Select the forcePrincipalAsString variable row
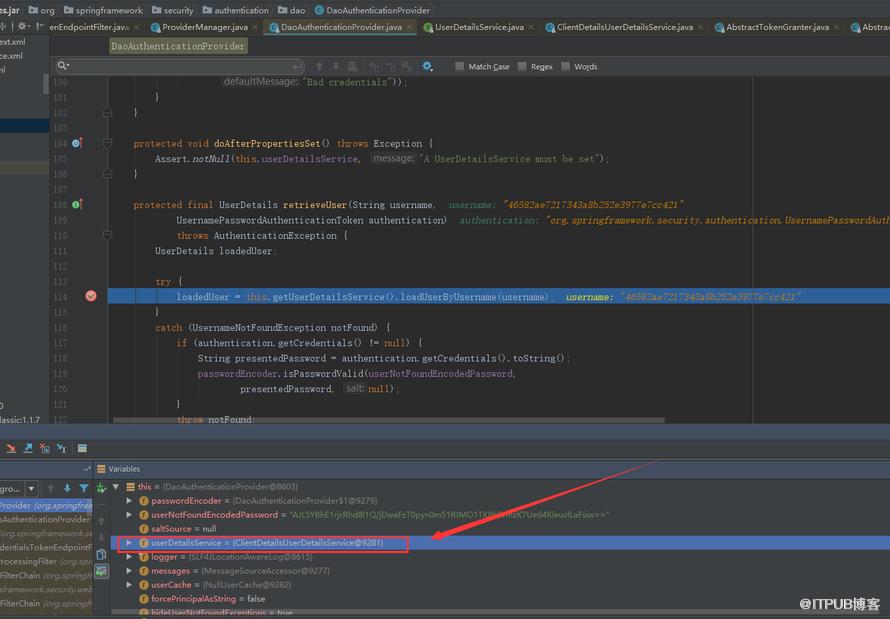This screenshot has width=890, height=619. pyautogui.click(x=500, y=599)
